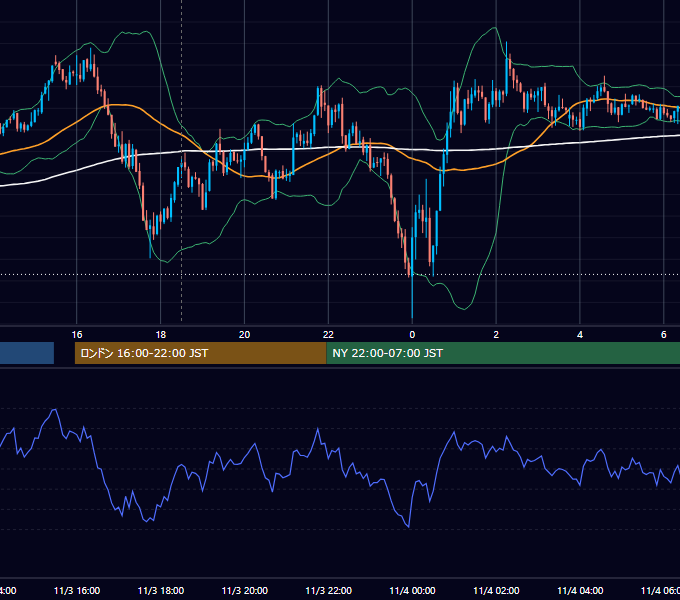The height and width of the screenshot is (600, 680).
Task: Click the "2" hour label on price chart axis
Action: click(496, 335)
